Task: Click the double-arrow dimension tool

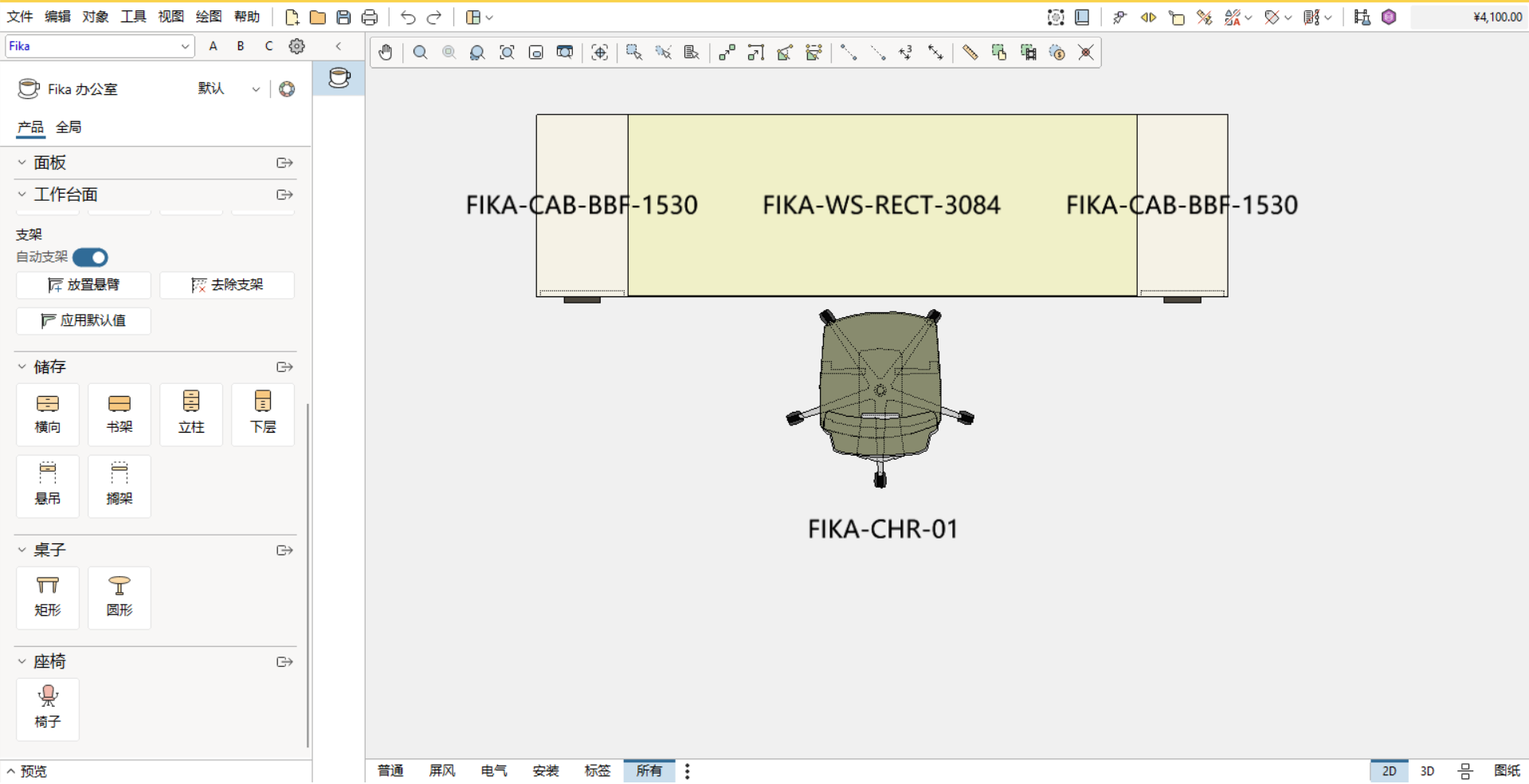Action: point(935,53)
